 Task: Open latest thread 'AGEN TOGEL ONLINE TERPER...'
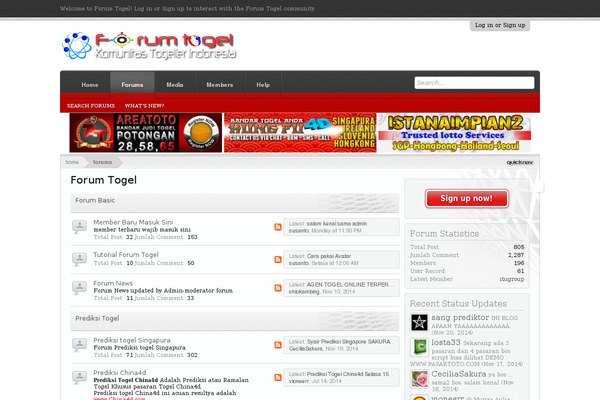point(350,284)
